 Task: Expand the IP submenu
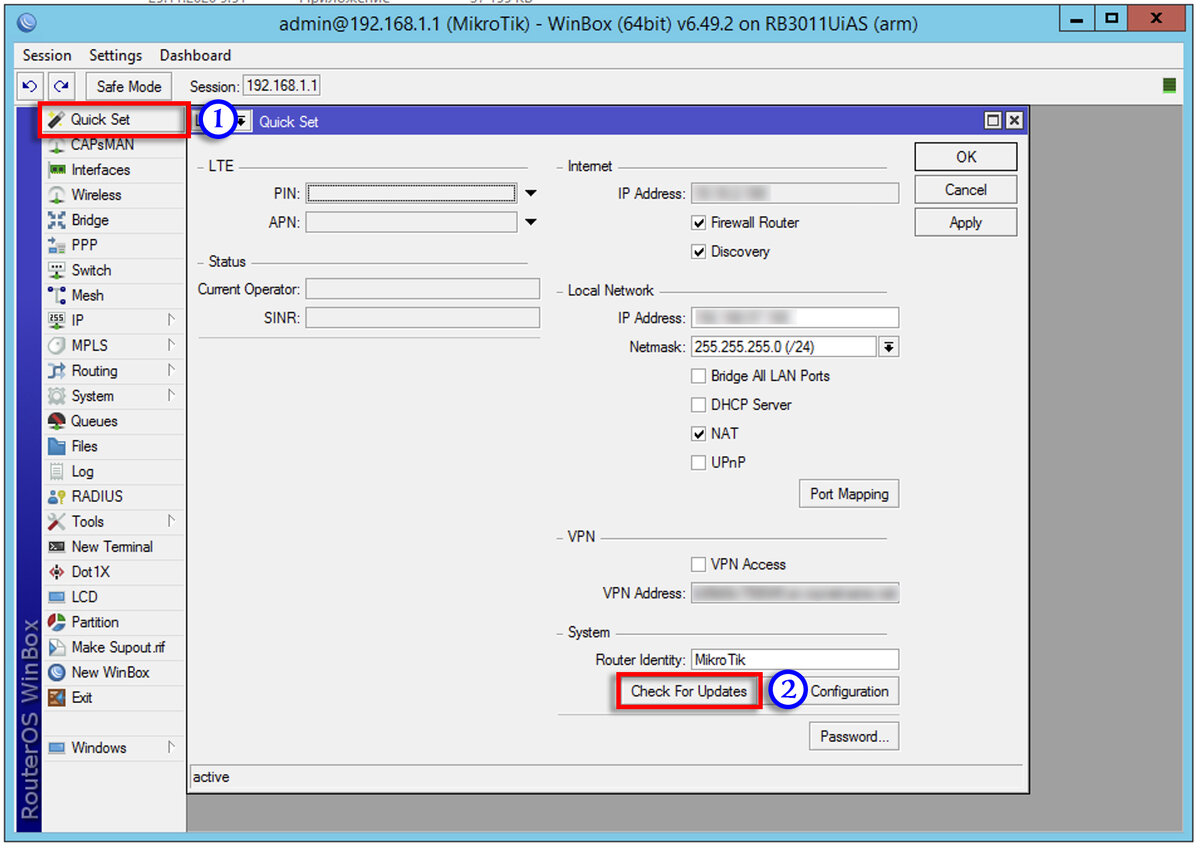(x=172, y=320)
